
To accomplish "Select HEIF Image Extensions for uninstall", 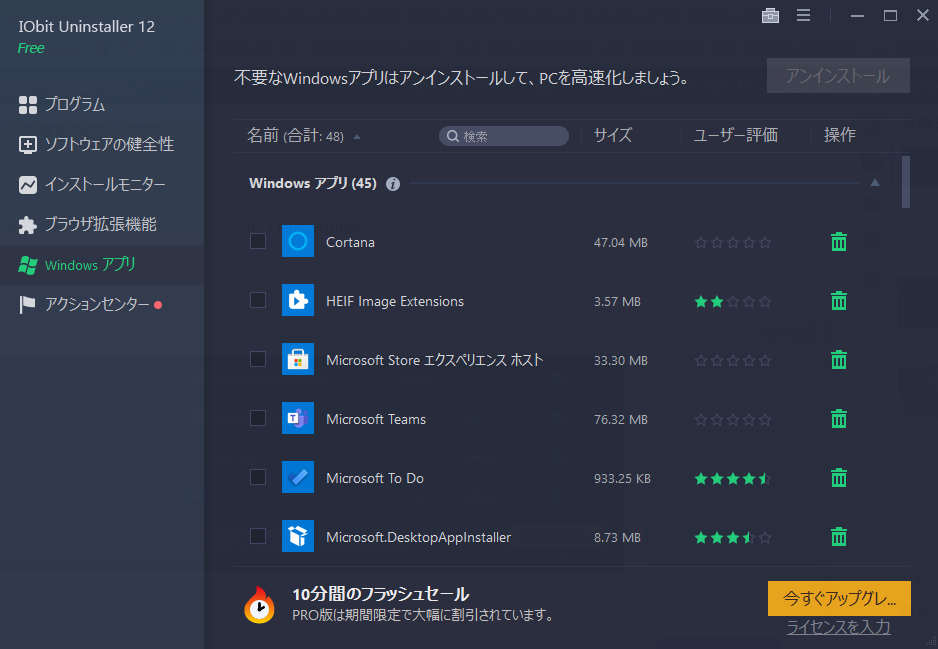I will tap(257, 300).
